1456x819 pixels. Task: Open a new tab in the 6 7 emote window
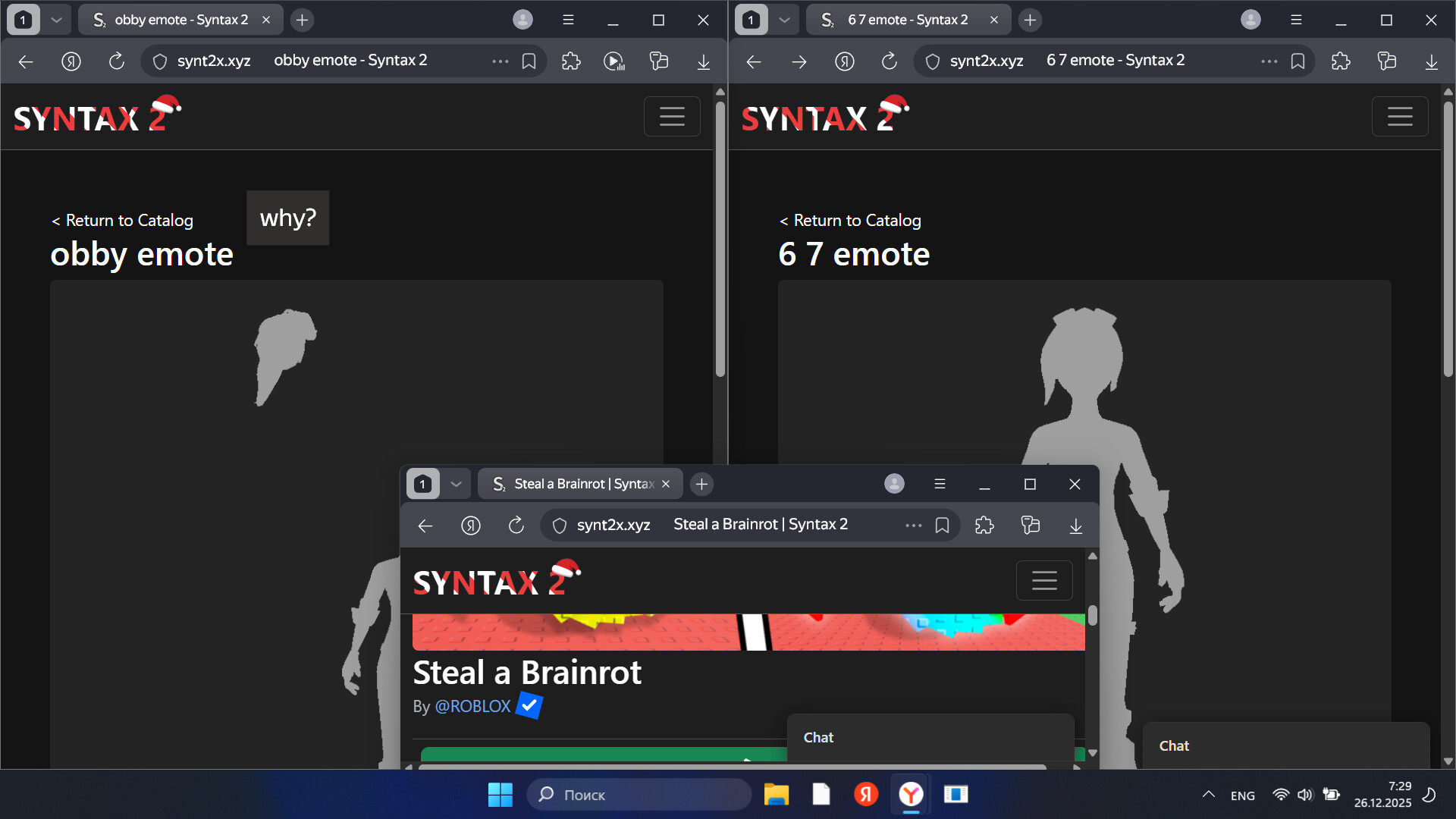pyautogui.click(x=1029, y=20)
